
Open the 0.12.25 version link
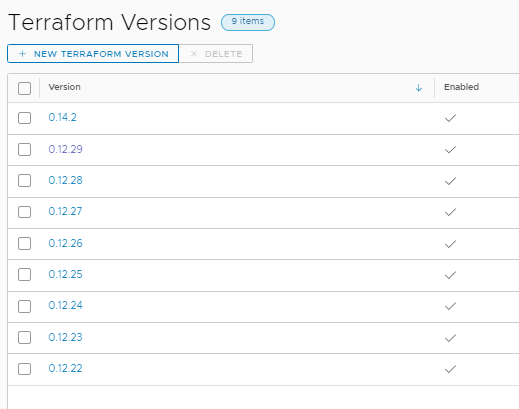click(x=65, y=274)
